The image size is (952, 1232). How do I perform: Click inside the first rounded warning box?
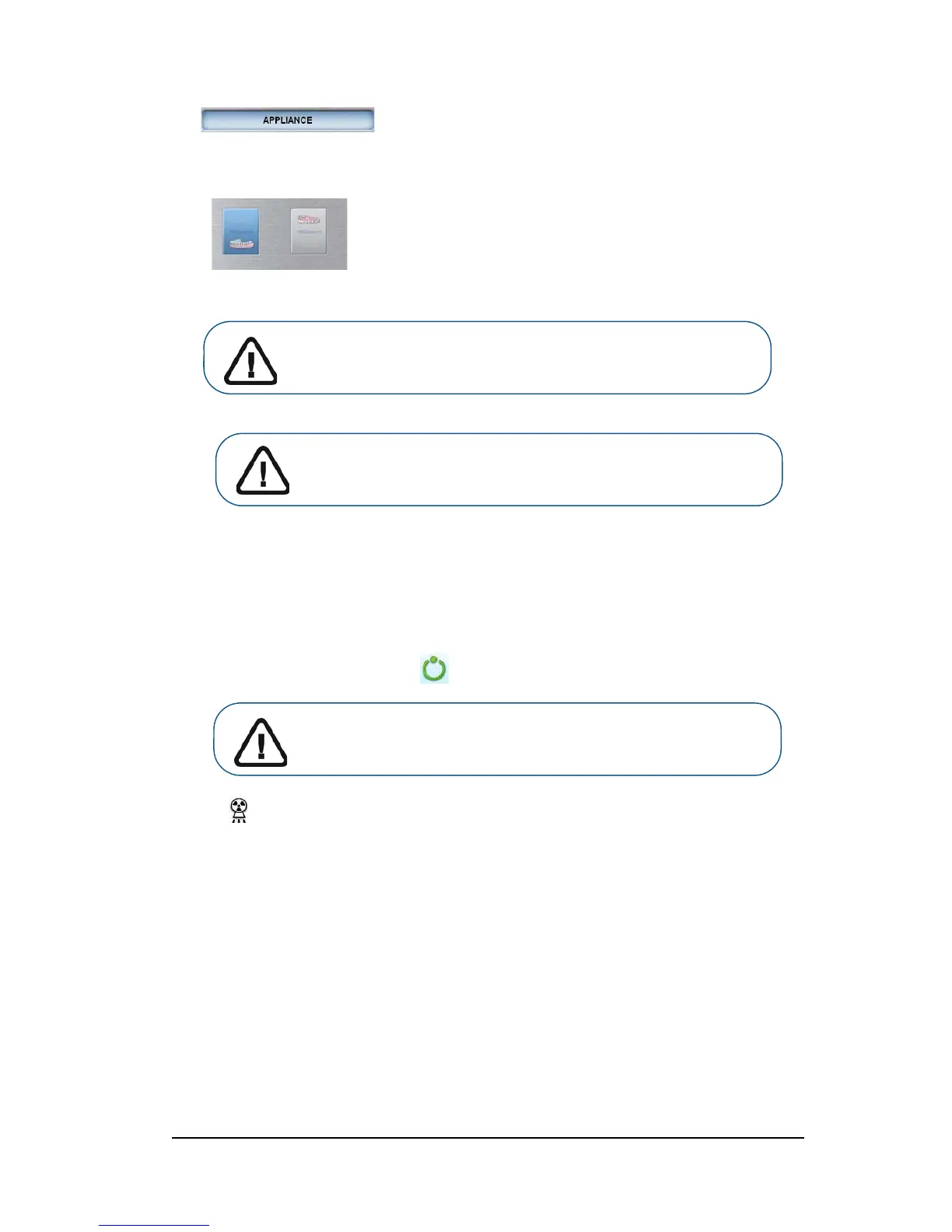[487, 358]
